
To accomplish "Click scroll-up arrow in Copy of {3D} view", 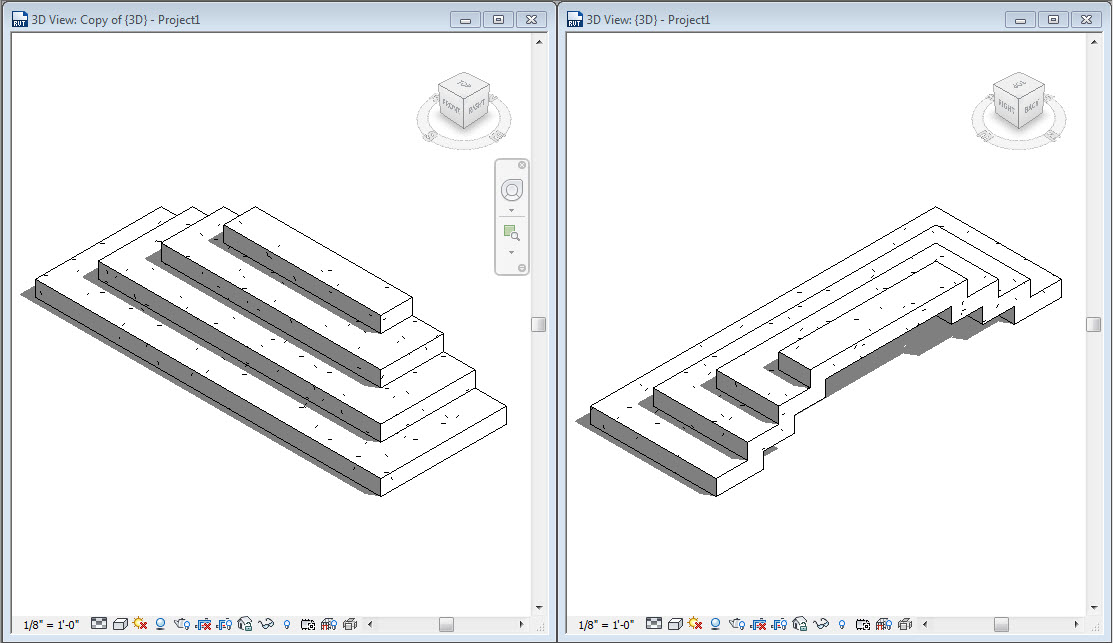I will point(539,42).
